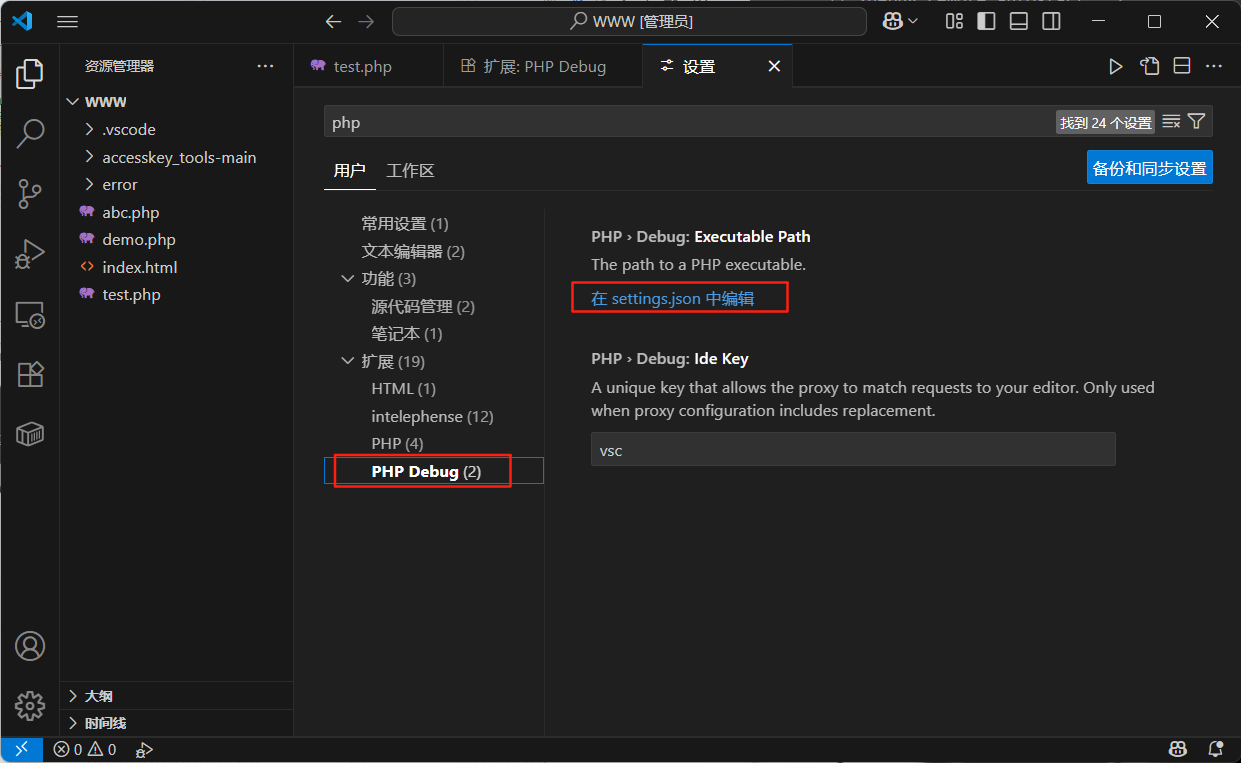Screen dimensions: 1241x763
Task: Switch to 工作区 settings scope tab
Action: (x=411, y=170)
